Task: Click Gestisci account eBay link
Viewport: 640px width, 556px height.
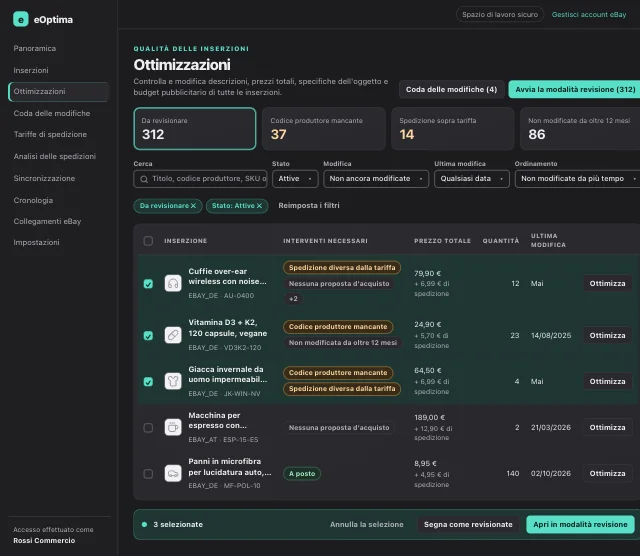Action: [589, 15]
